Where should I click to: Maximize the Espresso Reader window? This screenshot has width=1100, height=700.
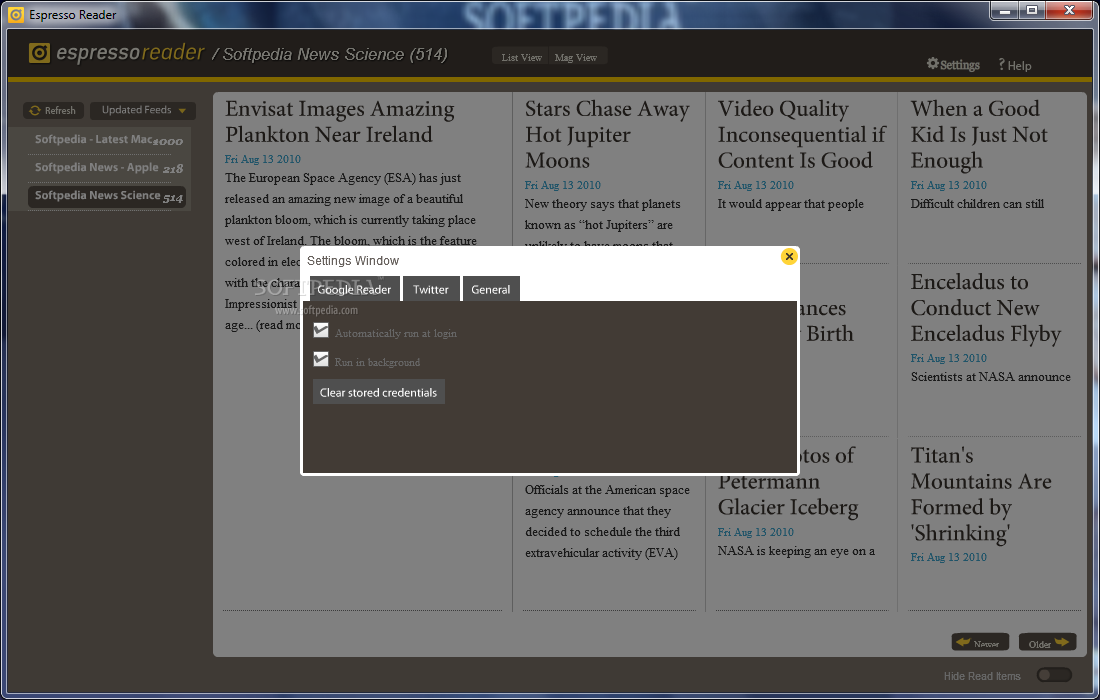(1031, 11)
